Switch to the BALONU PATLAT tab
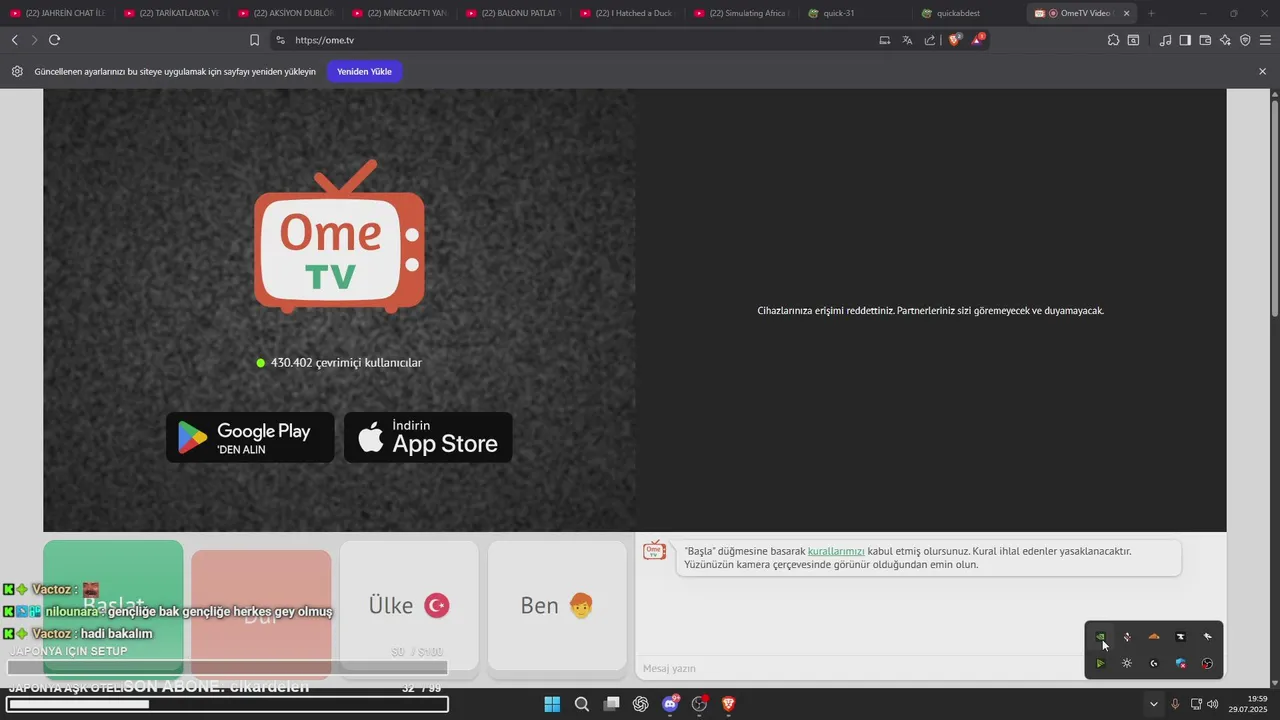This screenshot has height=720, width=1280. 513,13
